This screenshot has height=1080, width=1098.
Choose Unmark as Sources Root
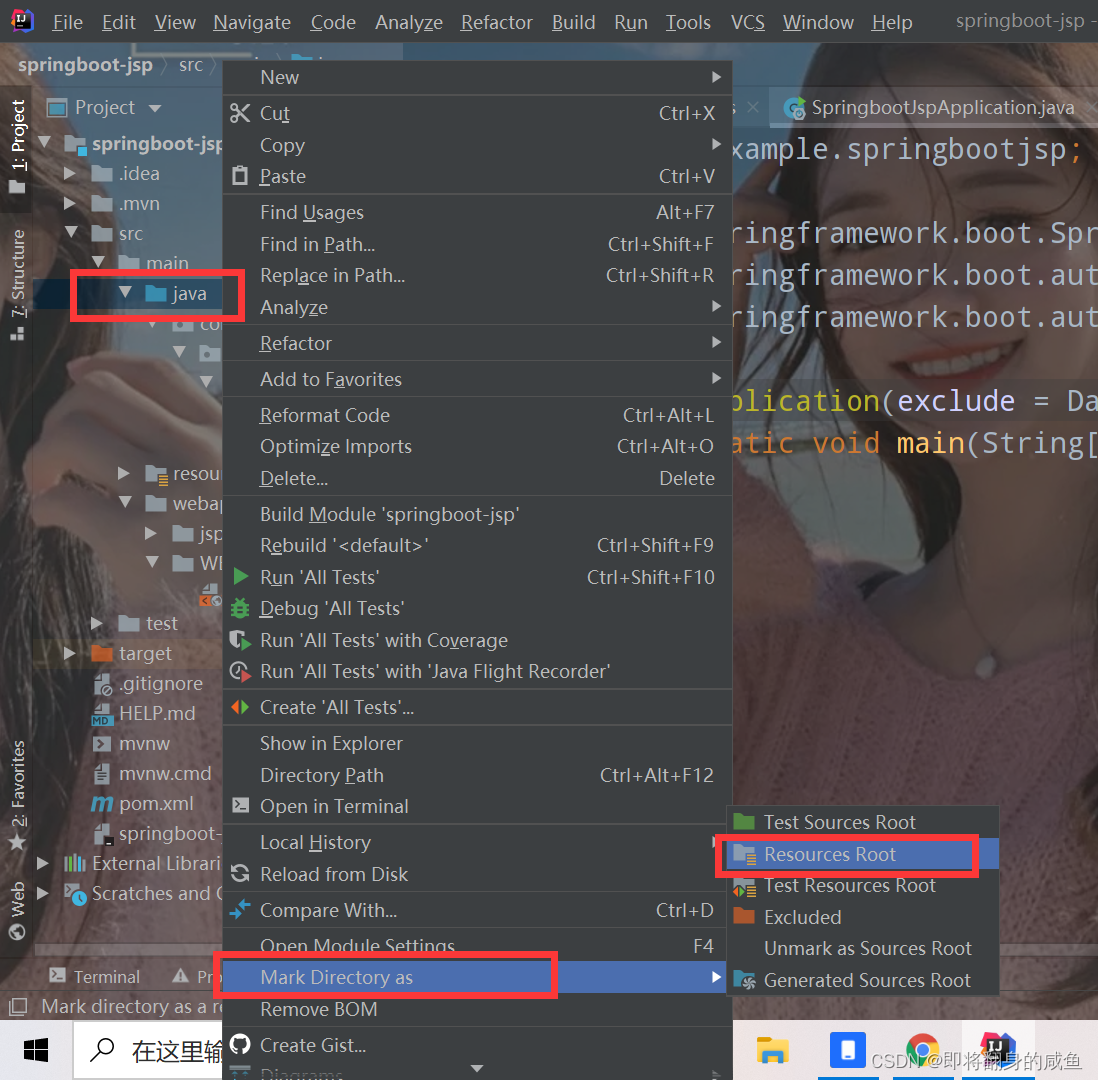click(863, 948)
